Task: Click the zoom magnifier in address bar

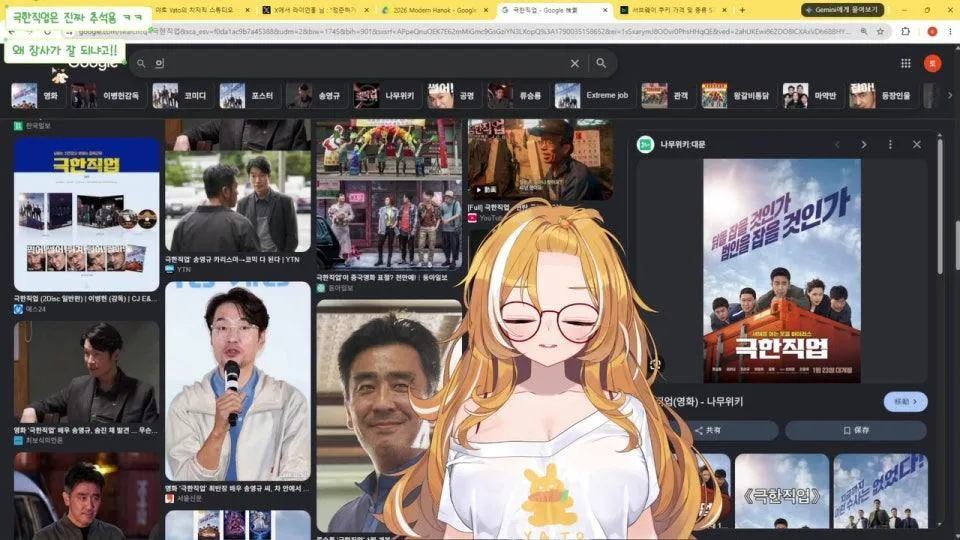Action: tap(863, 31)
